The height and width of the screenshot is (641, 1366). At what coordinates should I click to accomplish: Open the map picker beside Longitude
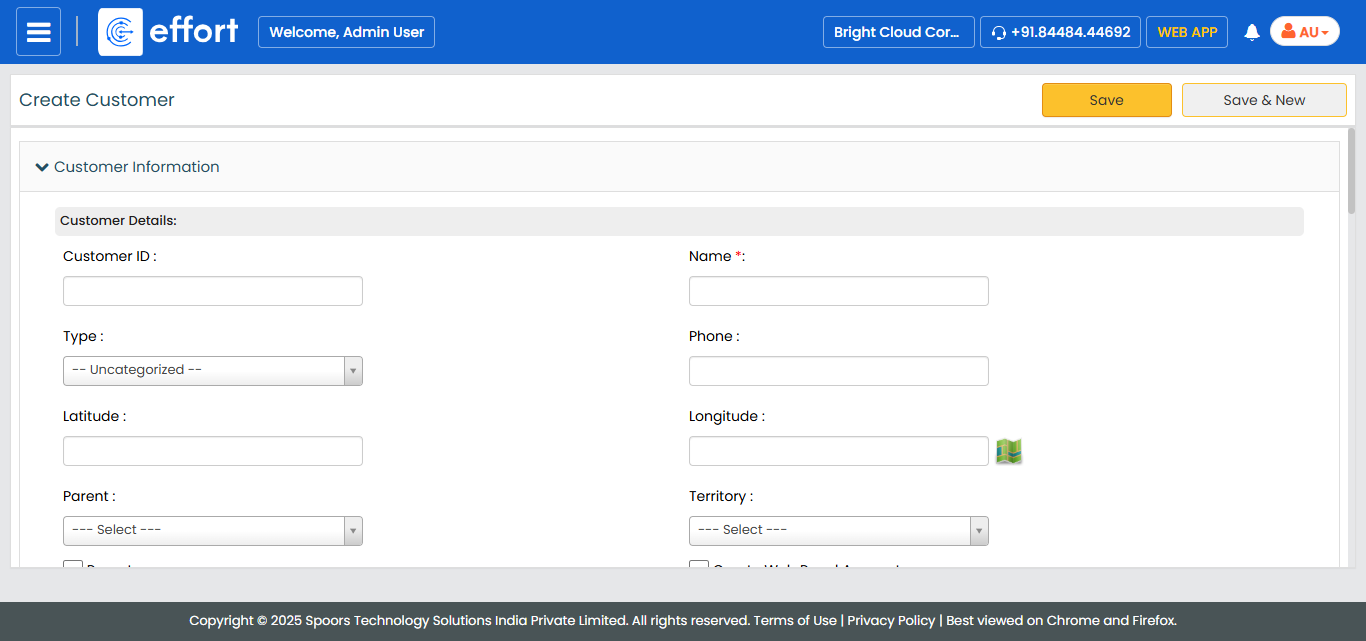click(x=1008, y=452)
